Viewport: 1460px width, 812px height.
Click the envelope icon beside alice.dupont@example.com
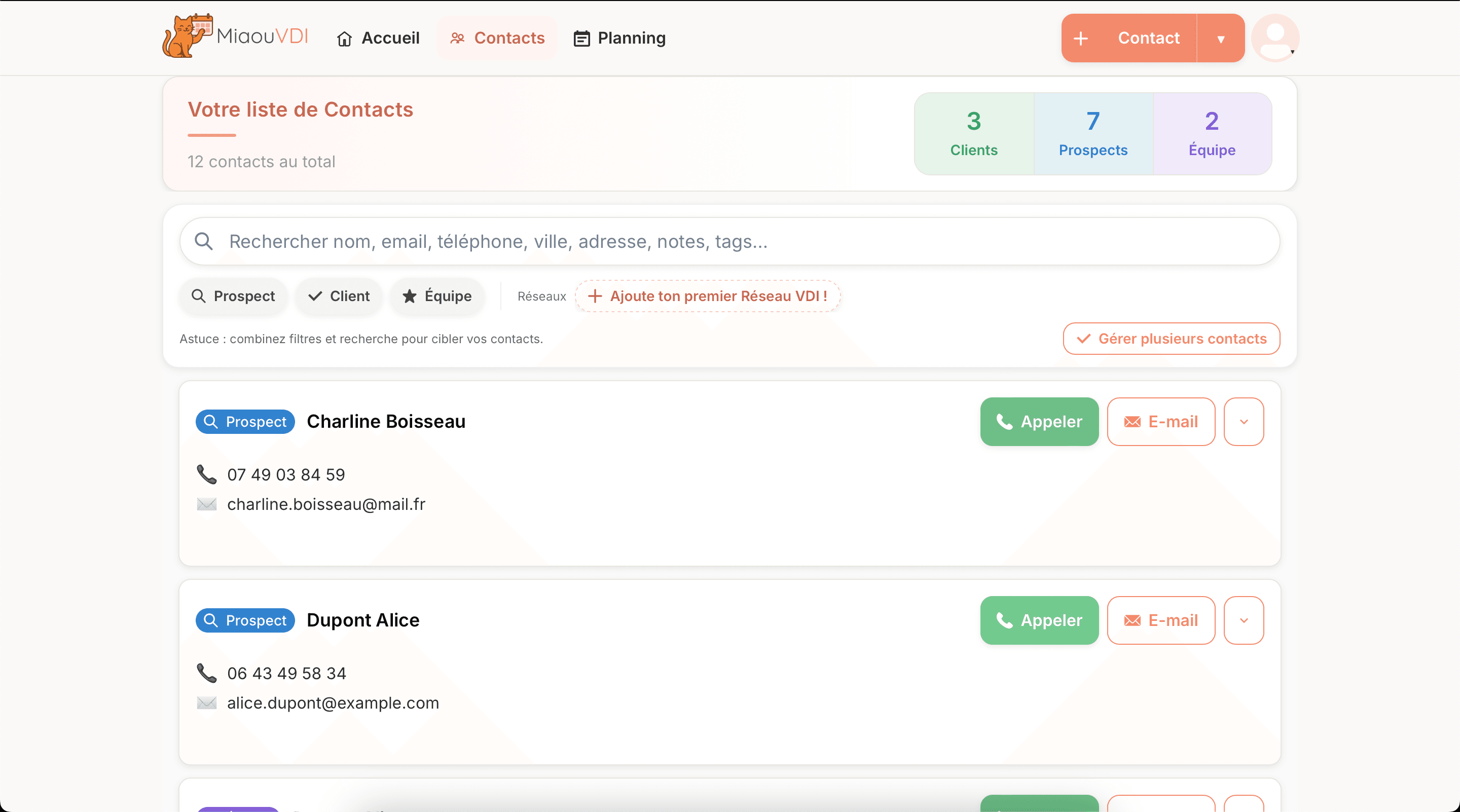pyautogui.click(x=206, y=703)
